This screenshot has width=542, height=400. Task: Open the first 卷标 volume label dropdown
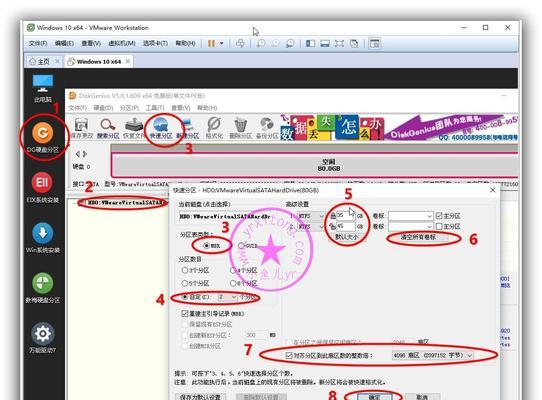pyautogui.click(x=411, y=216)
